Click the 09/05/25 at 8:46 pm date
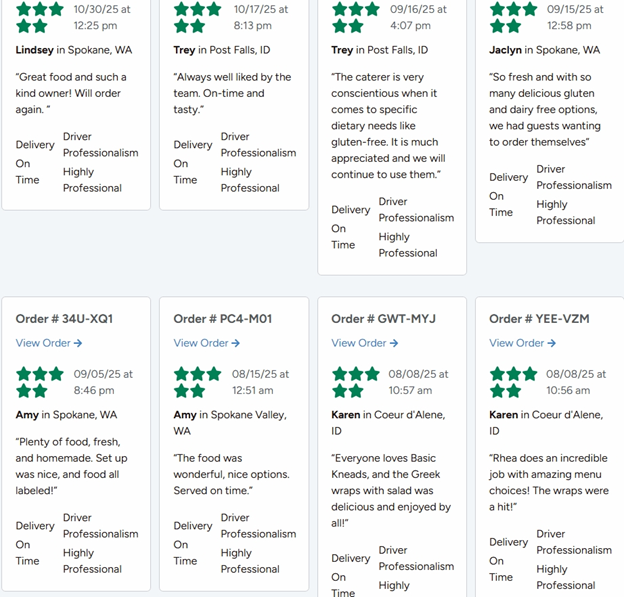The width and height of the screenshot is (624, 597). click(103, 382)
